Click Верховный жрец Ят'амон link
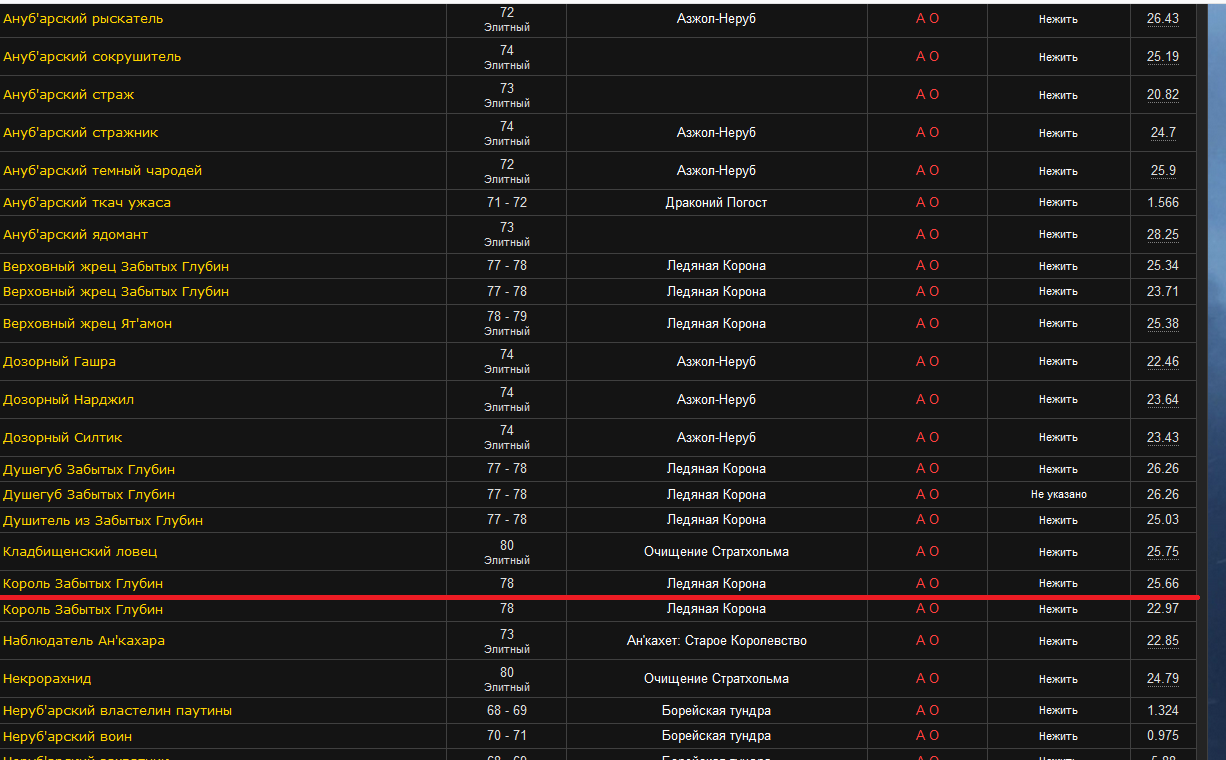Image resolution: width=1226 pixels, height=760 pixels. tap(87, 324)
